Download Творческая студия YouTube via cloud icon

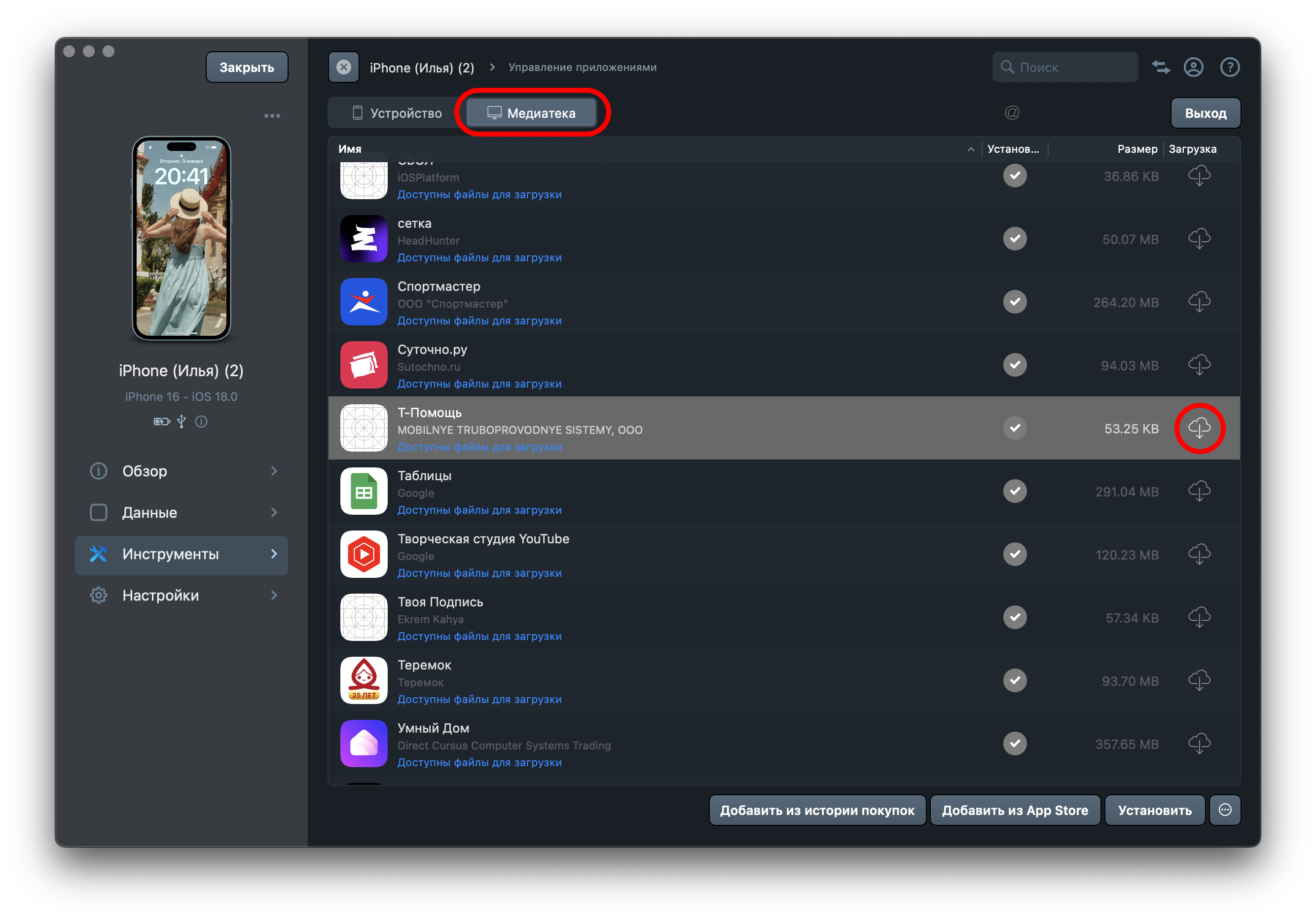(x=1199, y=555)
